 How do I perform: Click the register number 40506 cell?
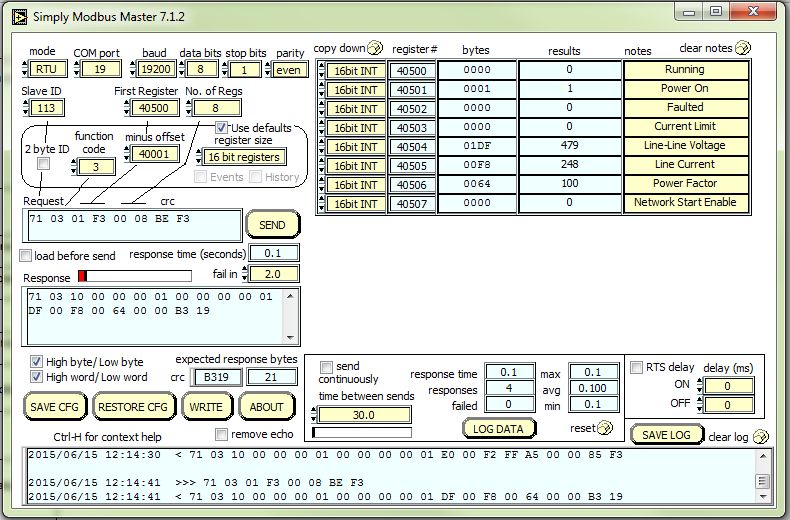click(412, 185)
